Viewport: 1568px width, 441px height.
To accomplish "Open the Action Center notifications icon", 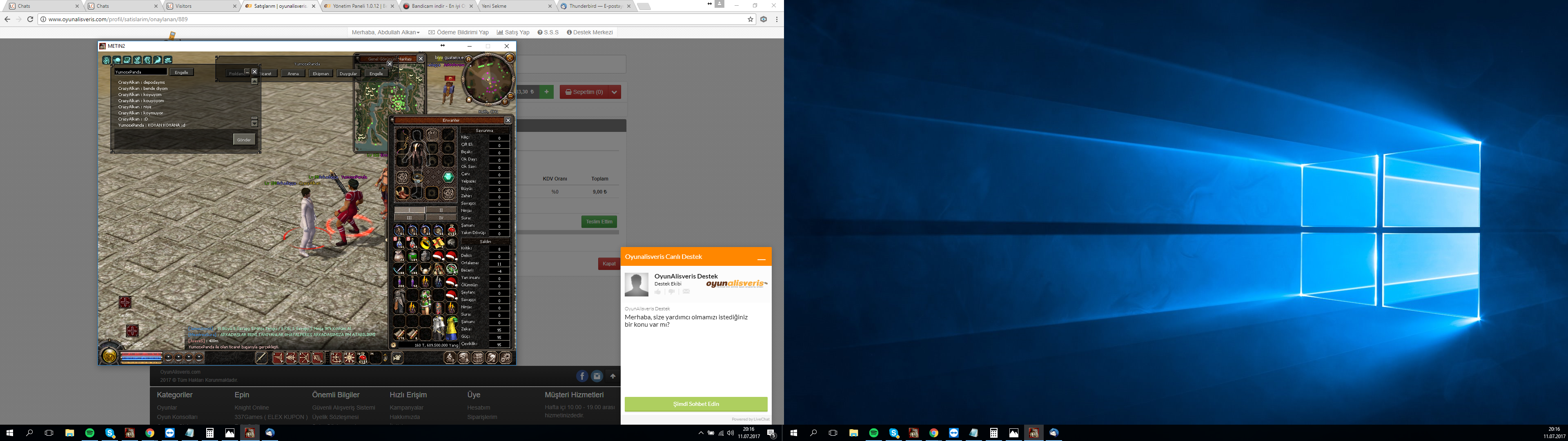I will click(772, 433).
